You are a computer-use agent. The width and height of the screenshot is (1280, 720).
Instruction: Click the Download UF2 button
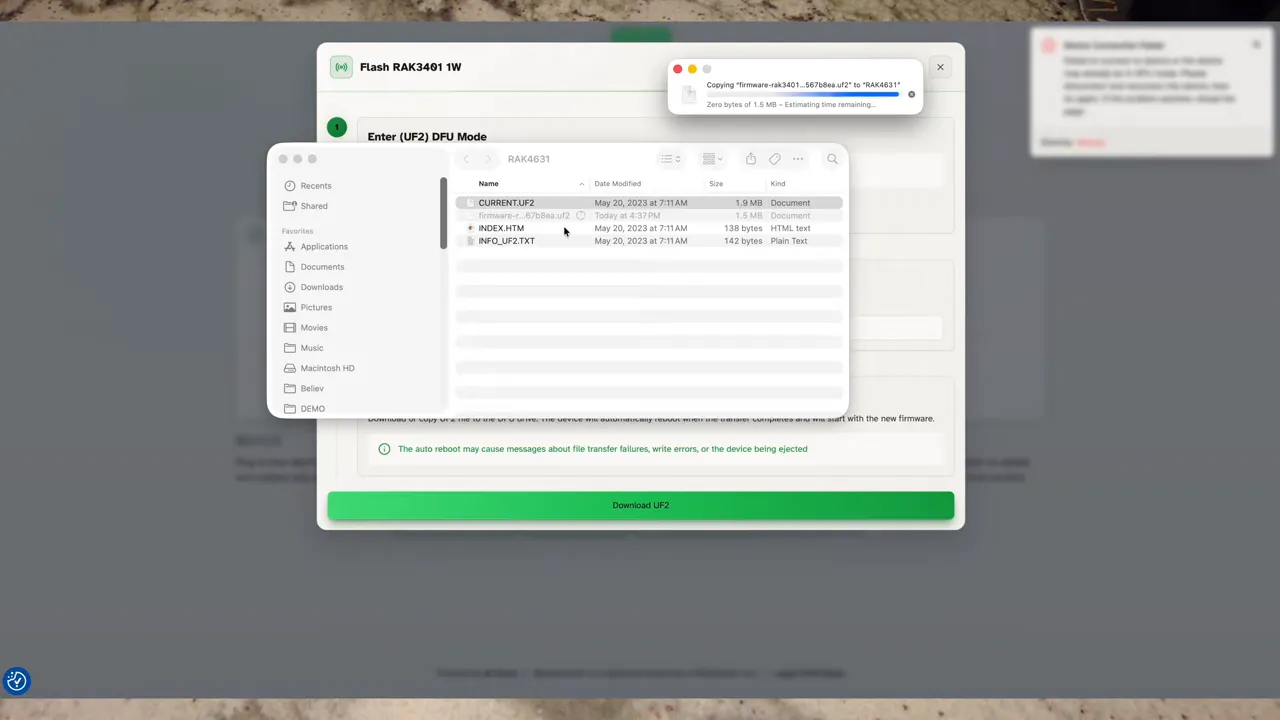[x=641, y=505]
